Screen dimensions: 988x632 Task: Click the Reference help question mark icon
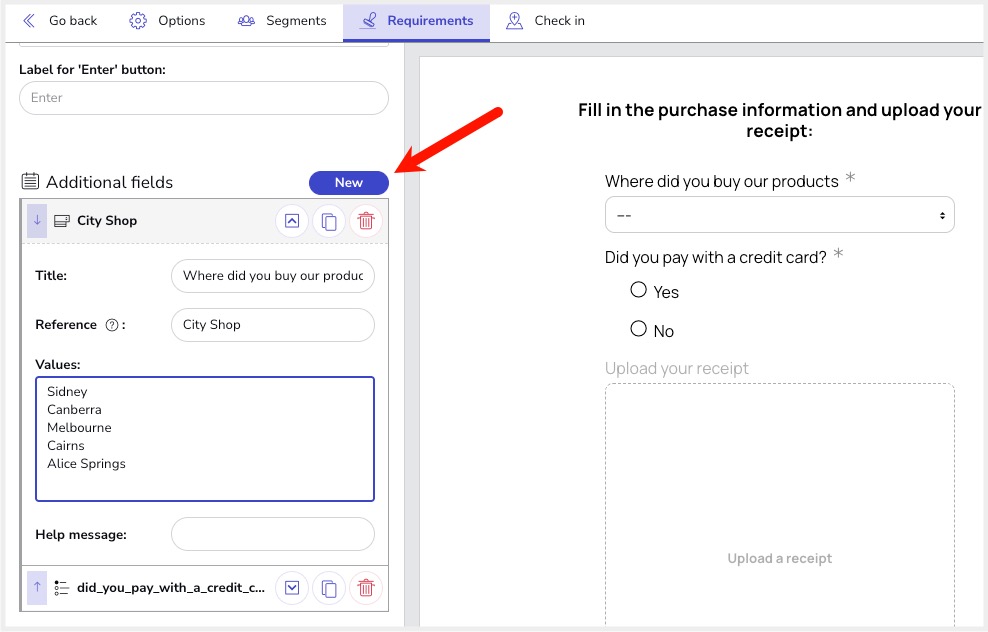click(x=112, y=325)
